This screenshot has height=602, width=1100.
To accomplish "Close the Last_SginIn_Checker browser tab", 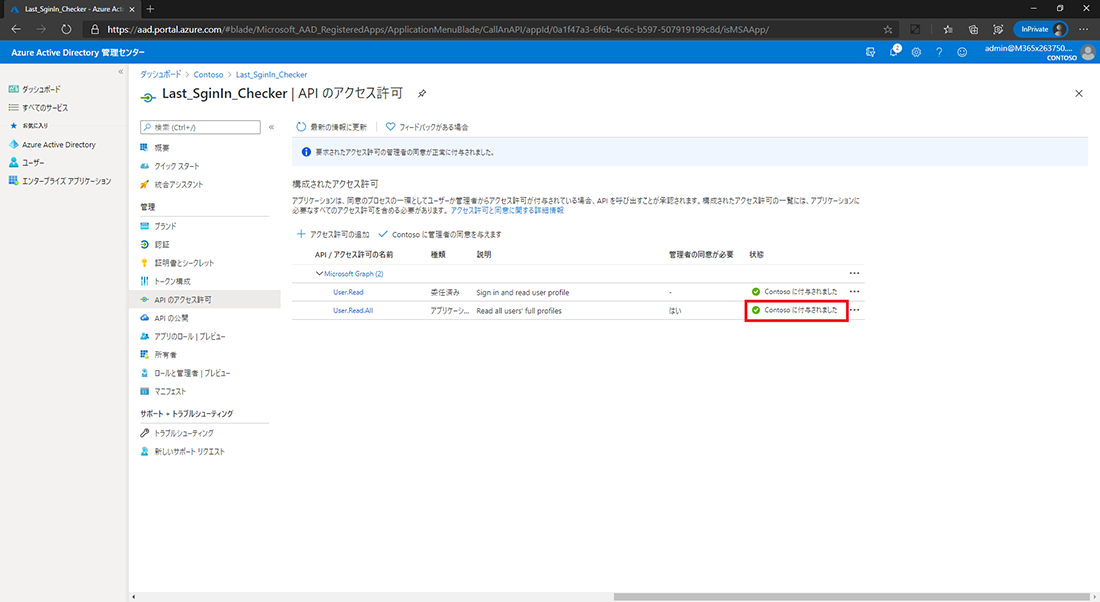I will point(132,9).
